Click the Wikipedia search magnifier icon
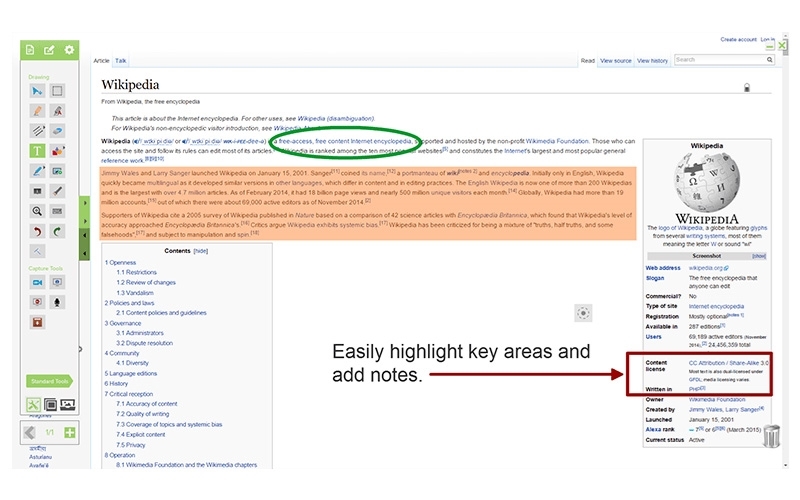Viewport: 800px width, 500px height. [769, 60]
